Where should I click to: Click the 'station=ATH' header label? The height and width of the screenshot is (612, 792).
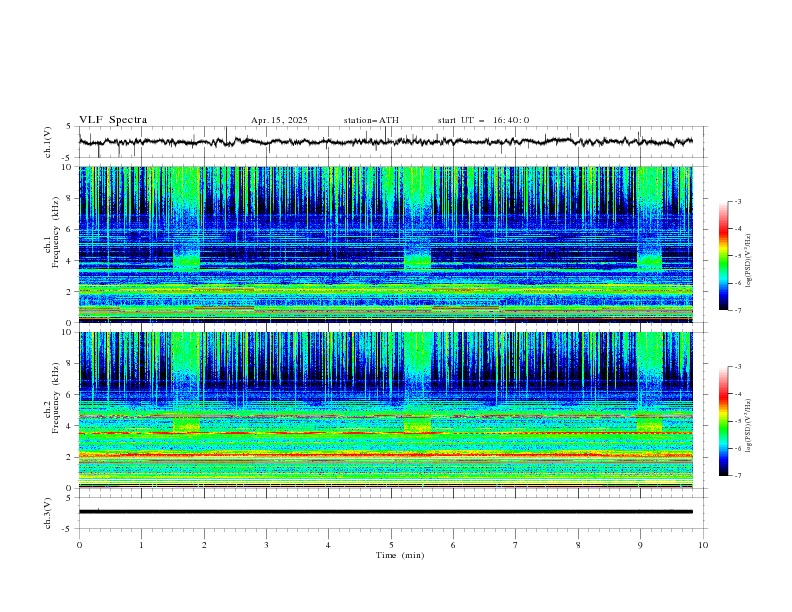[x=371, y=120]
